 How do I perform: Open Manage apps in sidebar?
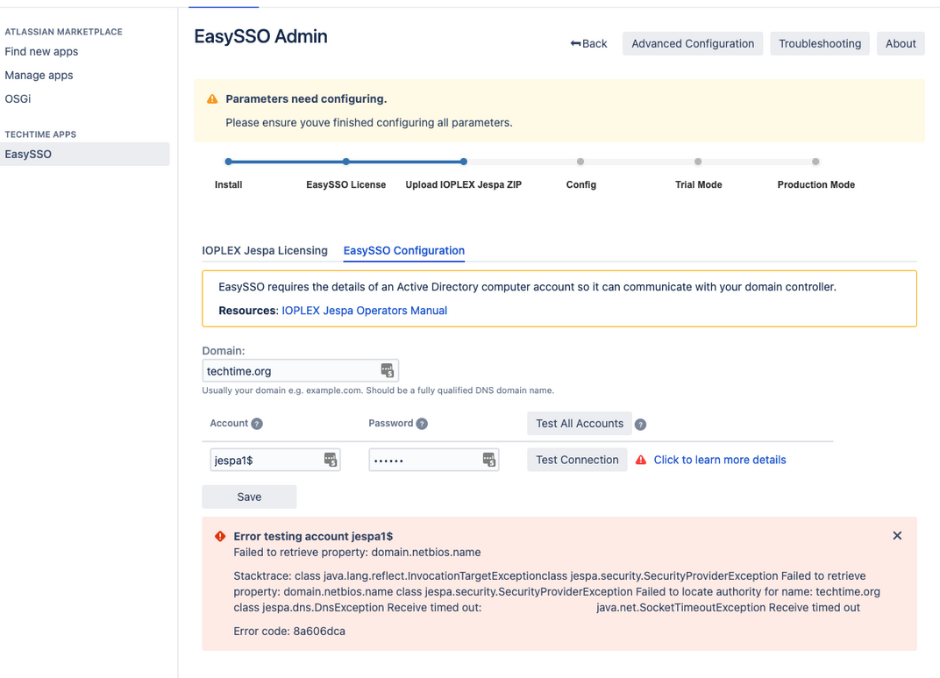point(39,75)
